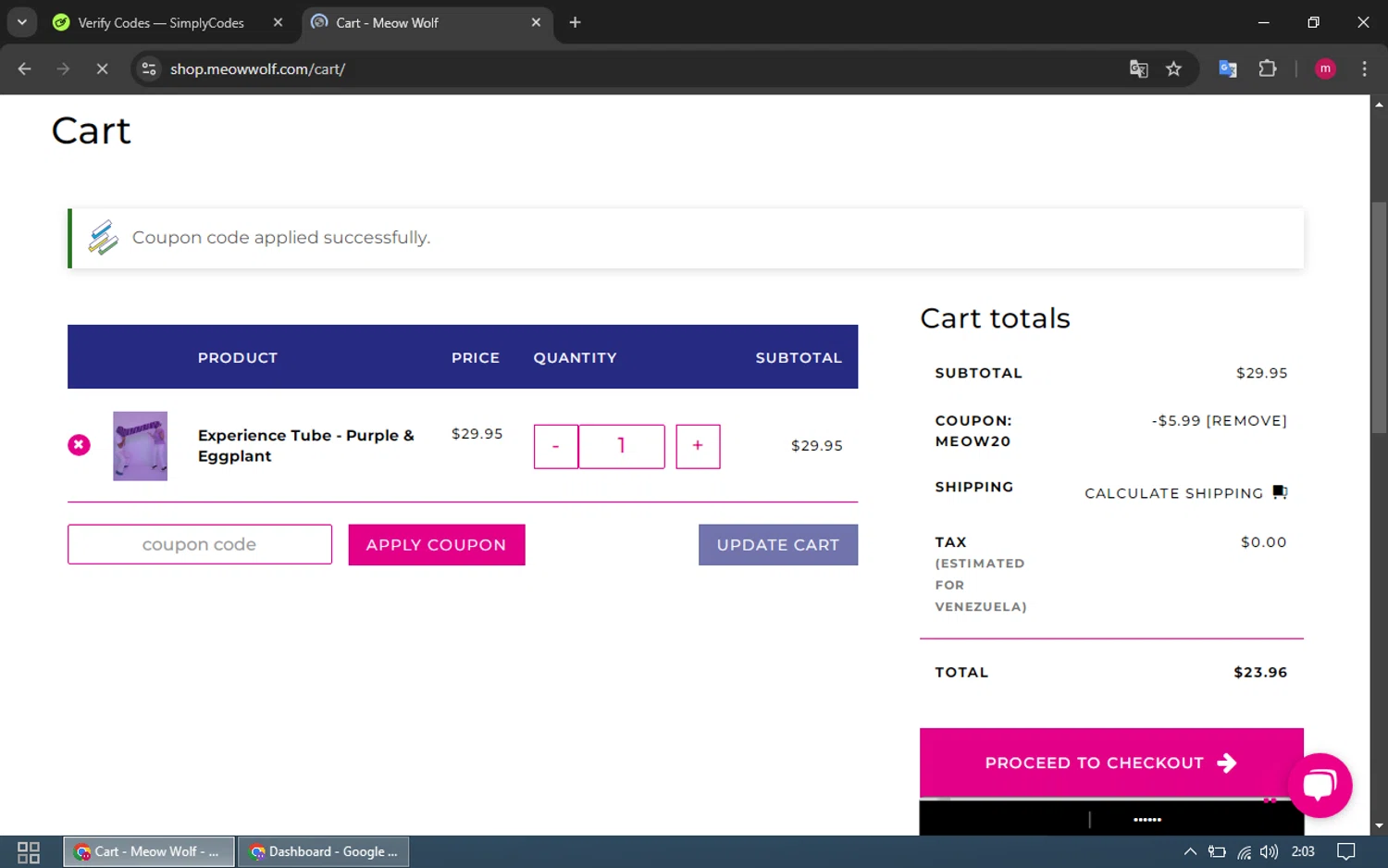Open the live chat bubble widget
1388x868 pixels.
(1320, 785)
